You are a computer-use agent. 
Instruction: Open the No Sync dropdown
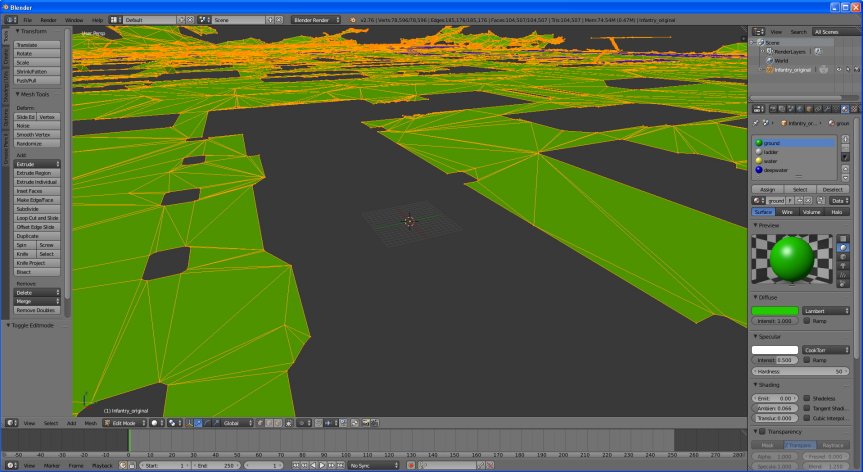[x=374, y=465]
